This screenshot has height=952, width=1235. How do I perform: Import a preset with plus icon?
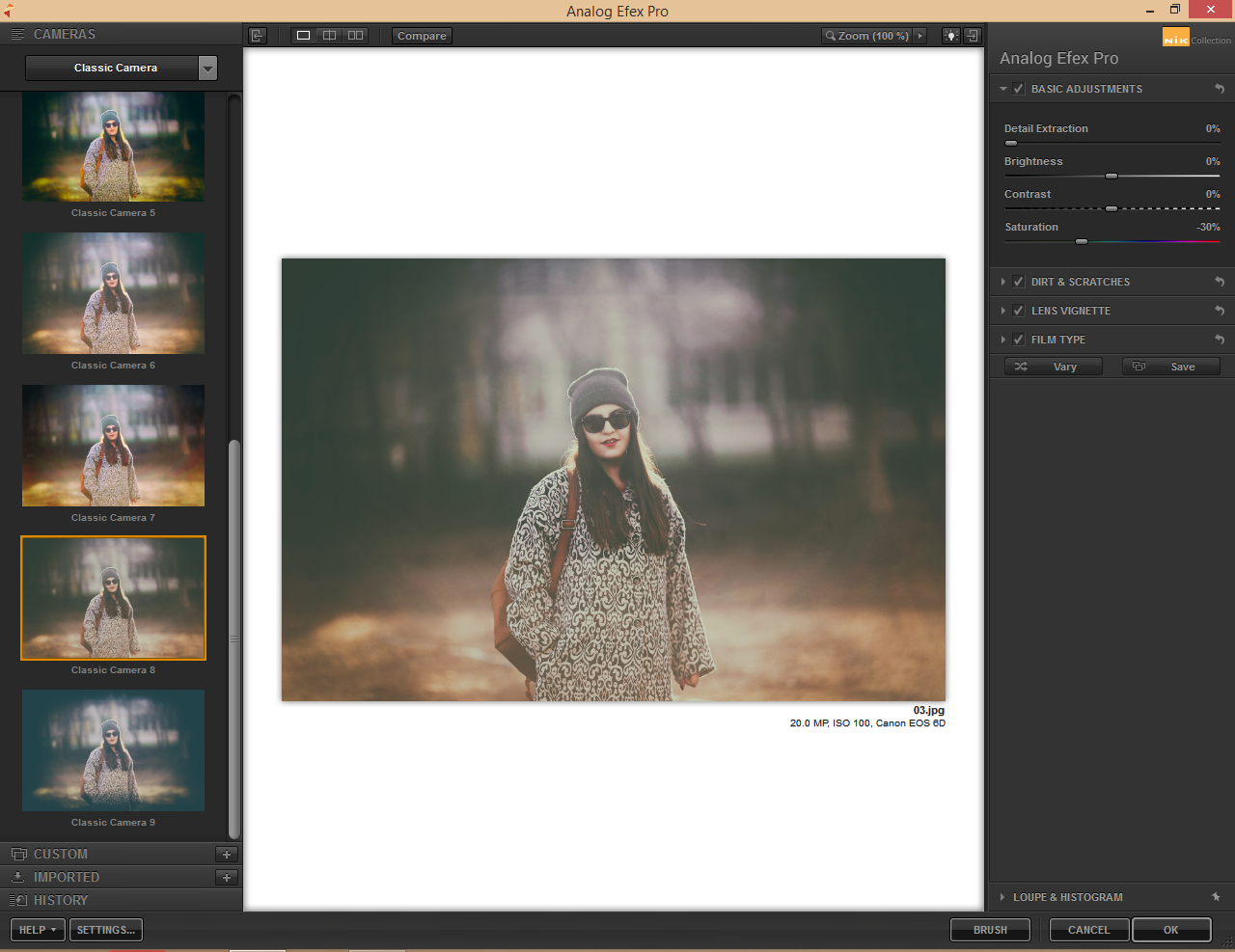227,877
